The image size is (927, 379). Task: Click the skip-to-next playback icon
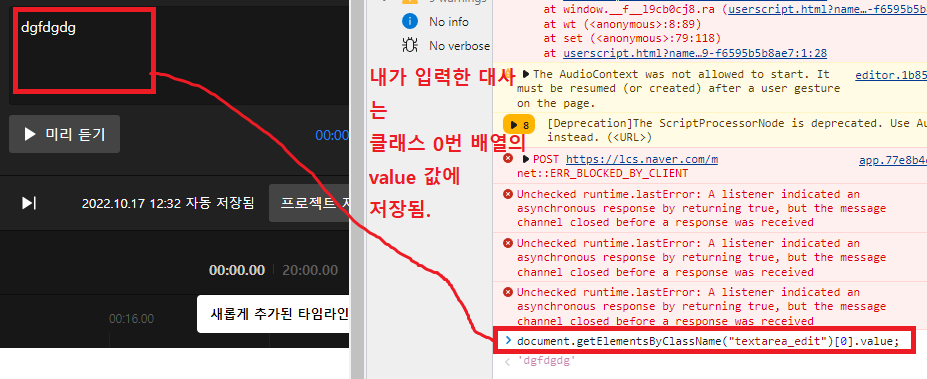click(x=29, y=203)
